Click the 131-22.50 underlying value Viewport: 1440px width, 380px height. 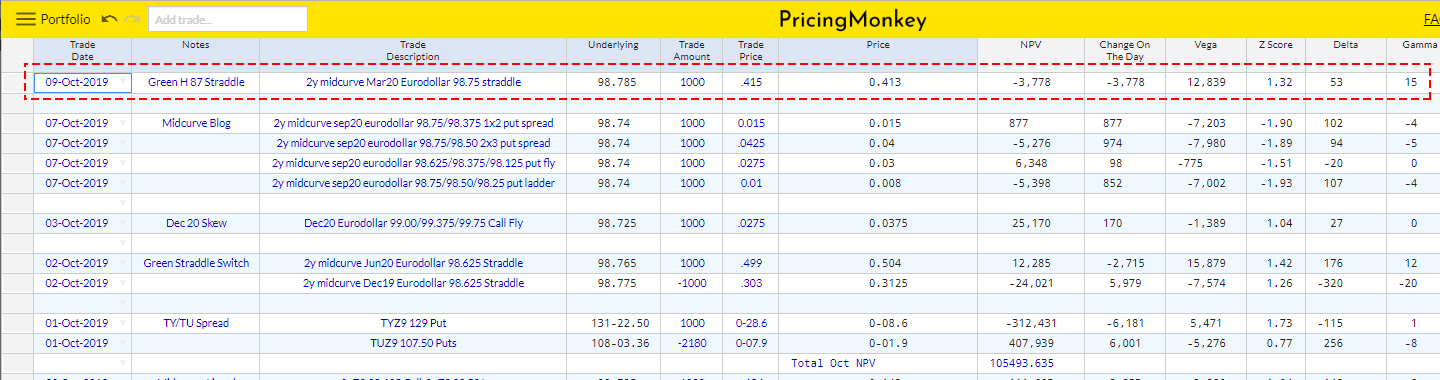point(613,323)
